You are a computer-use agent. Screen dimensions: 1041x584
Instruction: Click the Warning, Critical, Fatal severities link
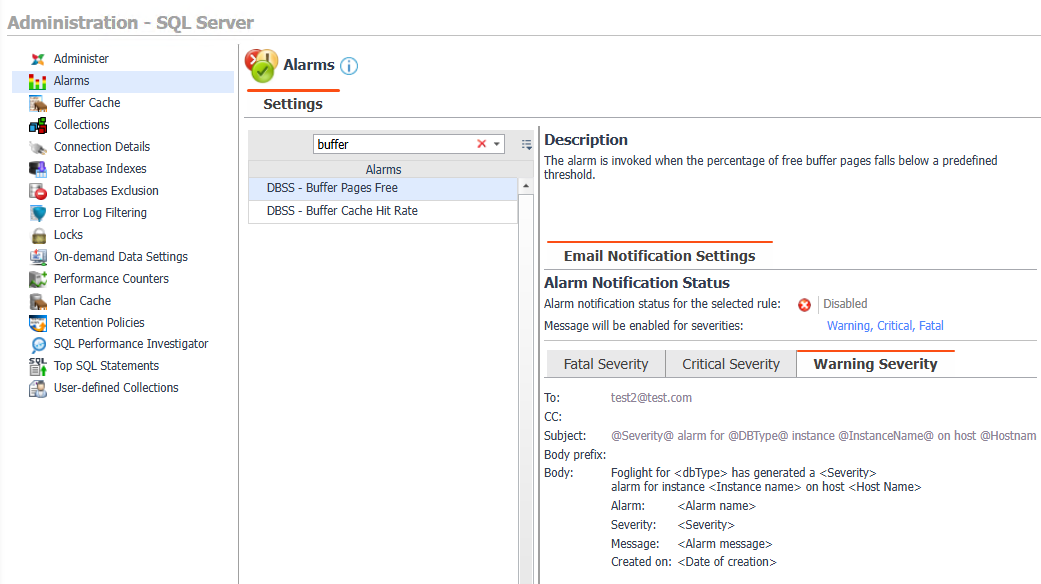[x=885, y=326]
